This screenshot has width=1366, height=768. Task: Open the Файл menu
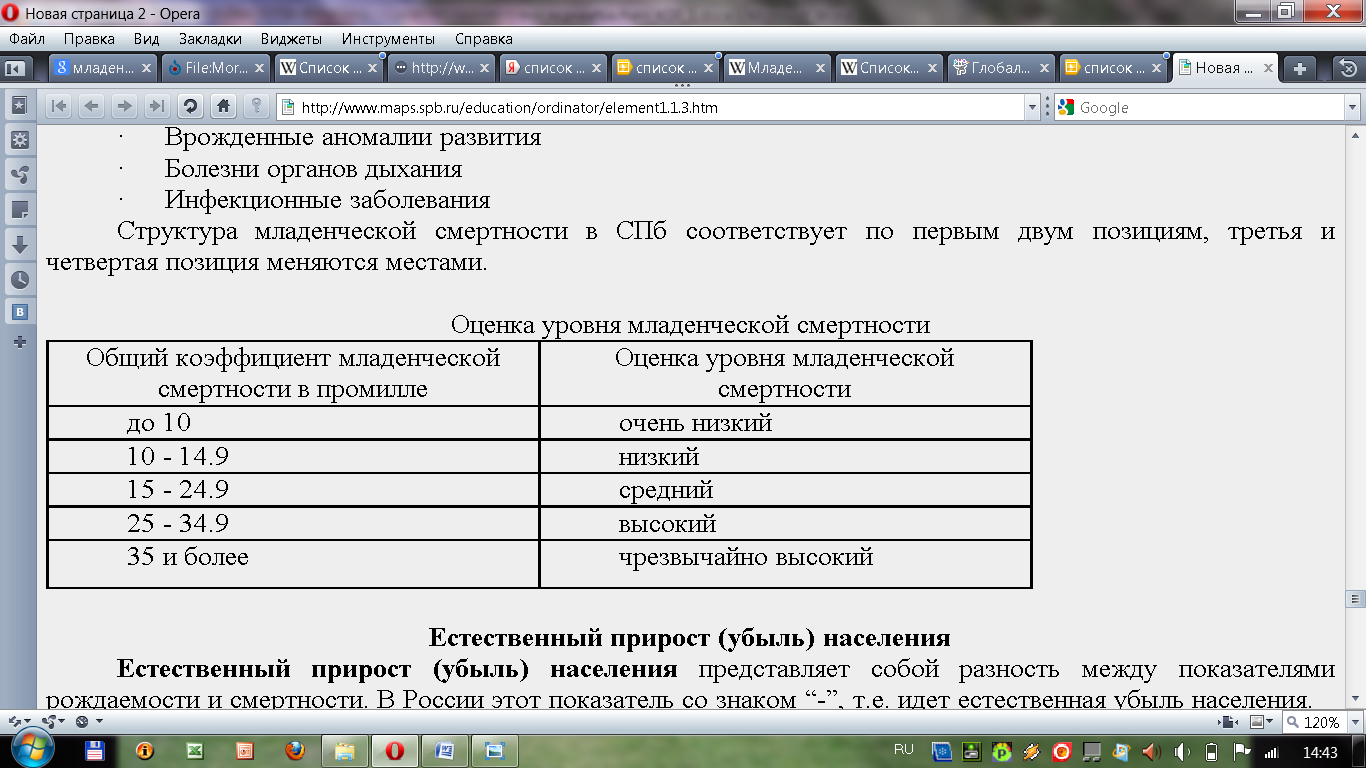[27, 39]
